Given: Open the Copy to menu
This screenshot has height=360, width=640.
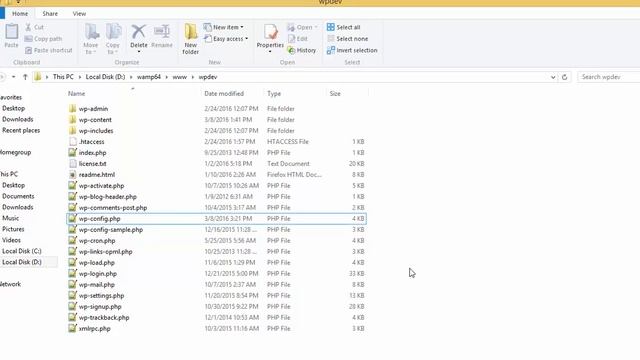Looking at the screenshot, I should 113,39.
